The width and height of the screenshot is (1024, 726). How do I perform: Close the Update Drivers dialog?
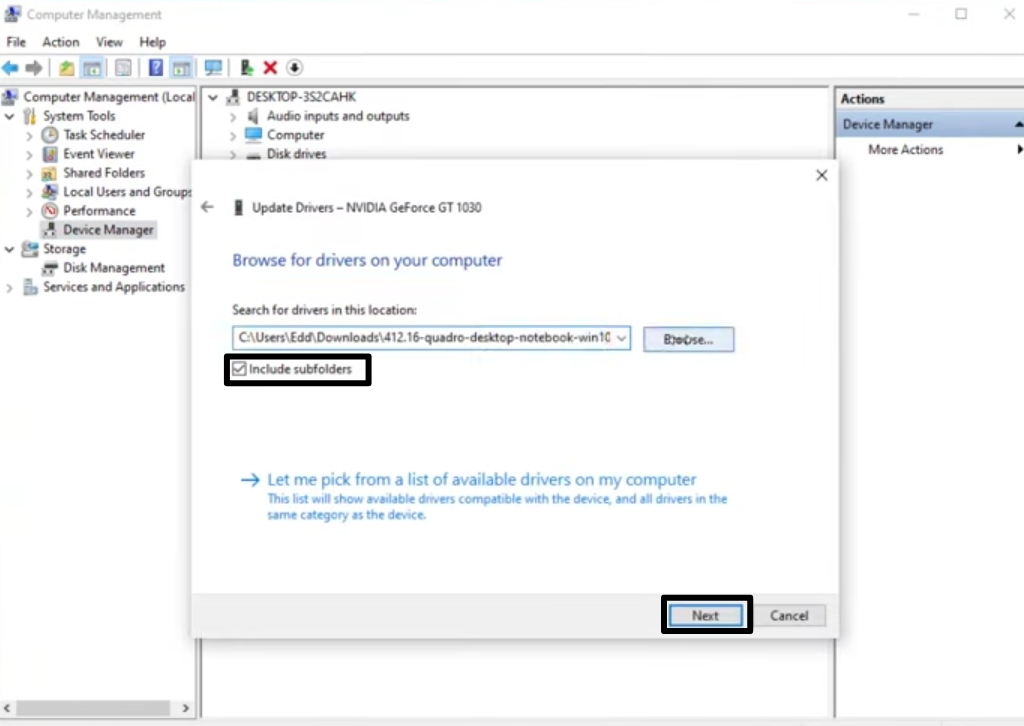pos(822,175)
